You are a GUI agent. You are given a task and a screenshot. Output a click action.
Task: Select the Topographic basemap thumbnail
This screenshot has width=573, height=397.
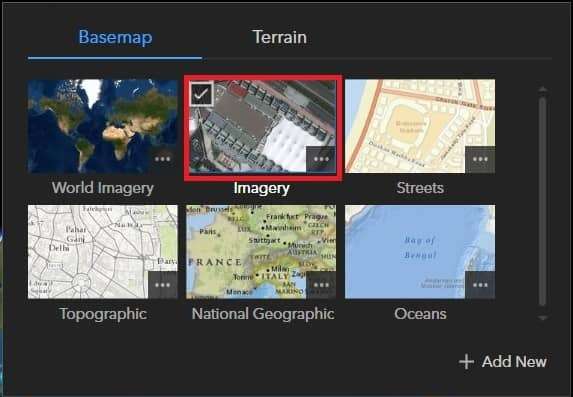coord(103,252)
